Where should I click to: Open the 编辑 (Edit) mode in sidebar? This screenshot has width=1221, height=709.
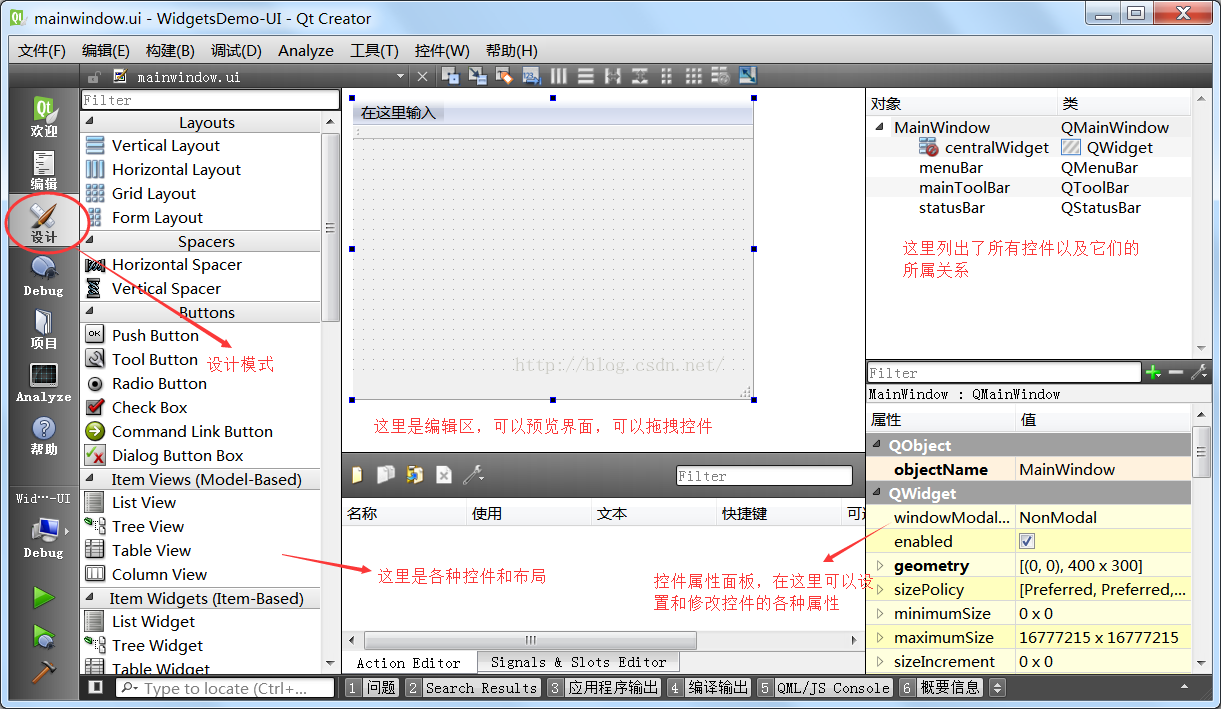44,170
